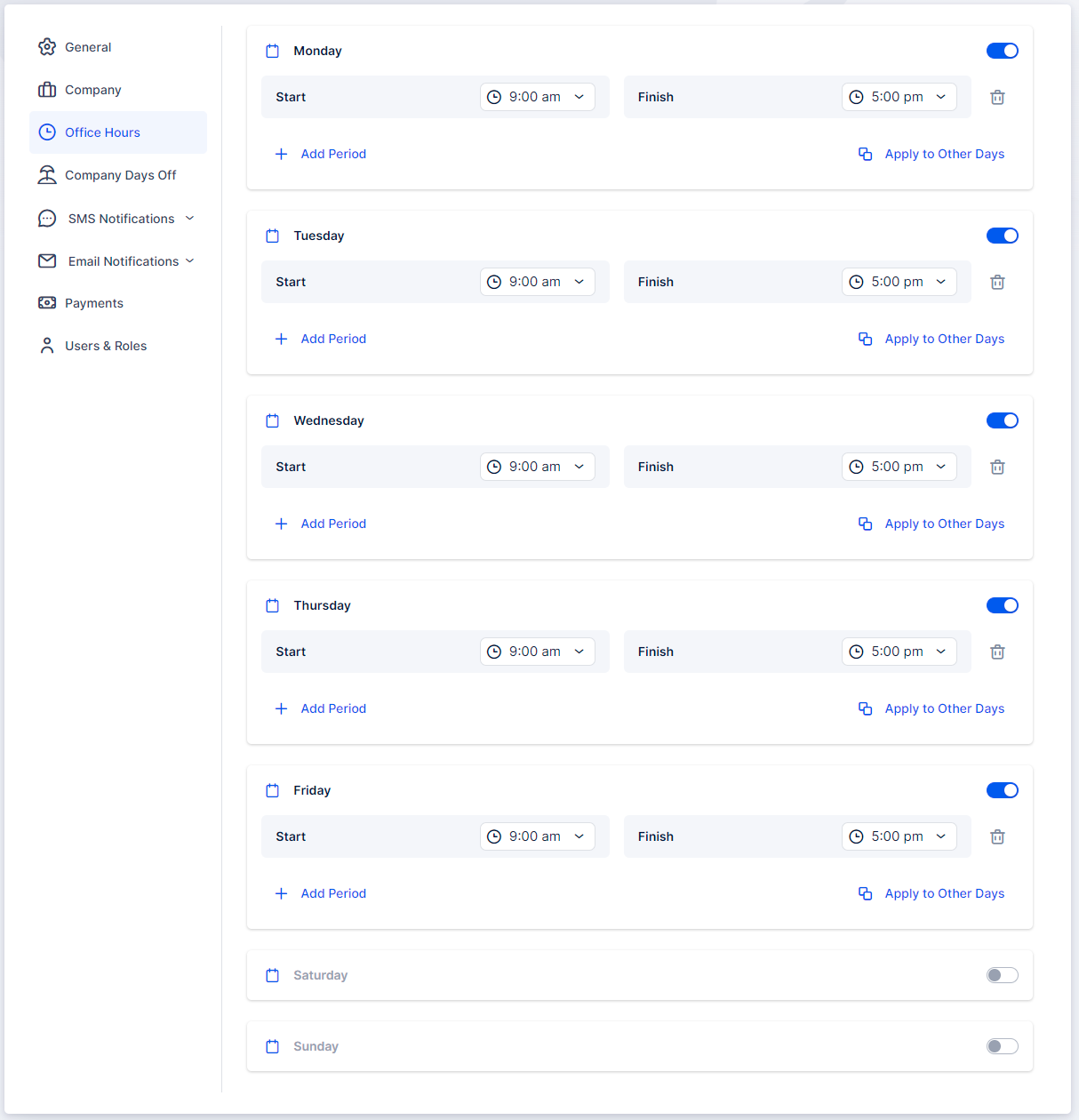Delete Wednesday's time period with trash icon
Screen dimensions: 1079x1120
(x=997, y=468)
